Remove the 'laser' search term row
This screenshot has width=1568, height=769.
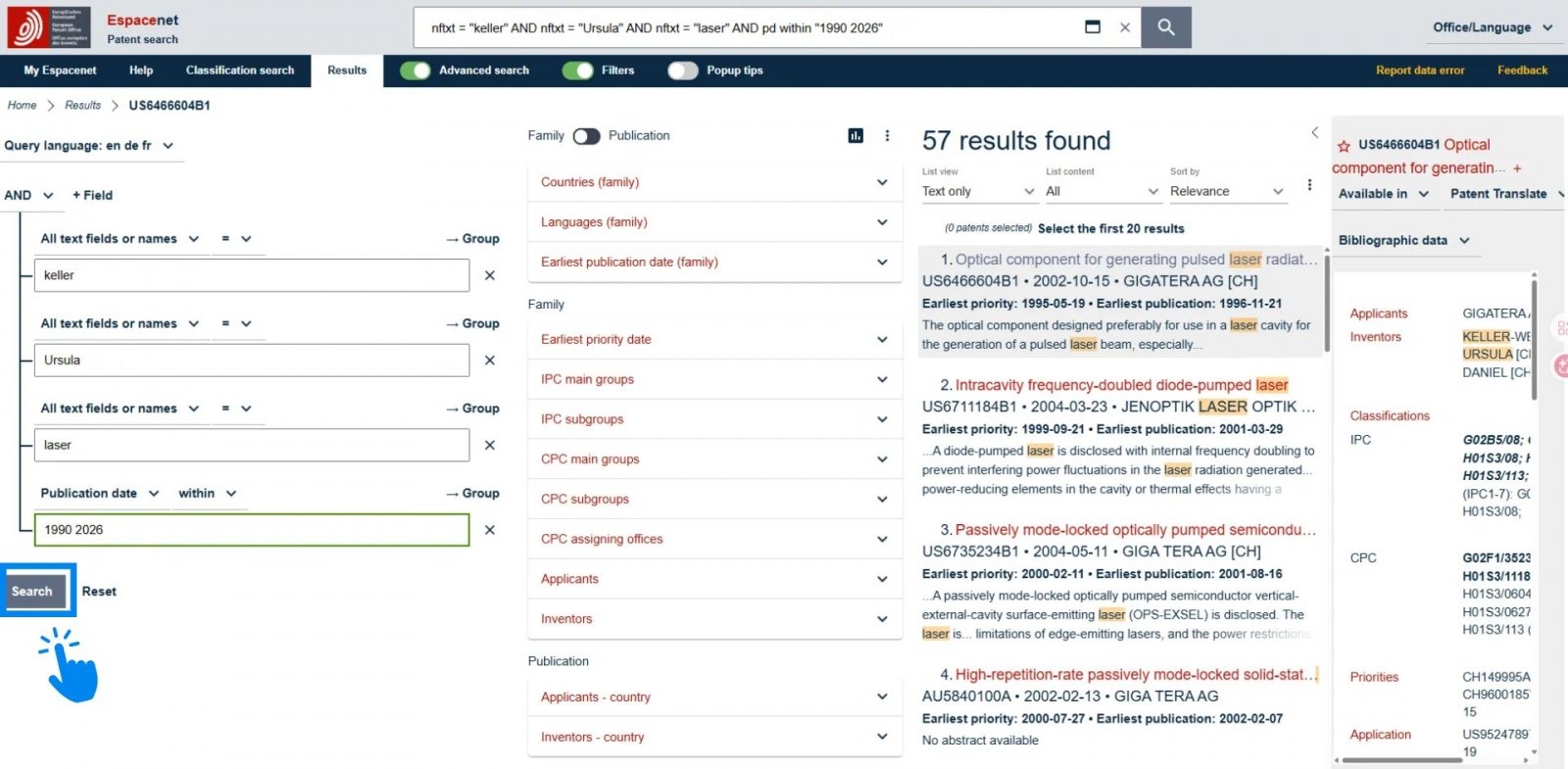click(x=490, y=445)
